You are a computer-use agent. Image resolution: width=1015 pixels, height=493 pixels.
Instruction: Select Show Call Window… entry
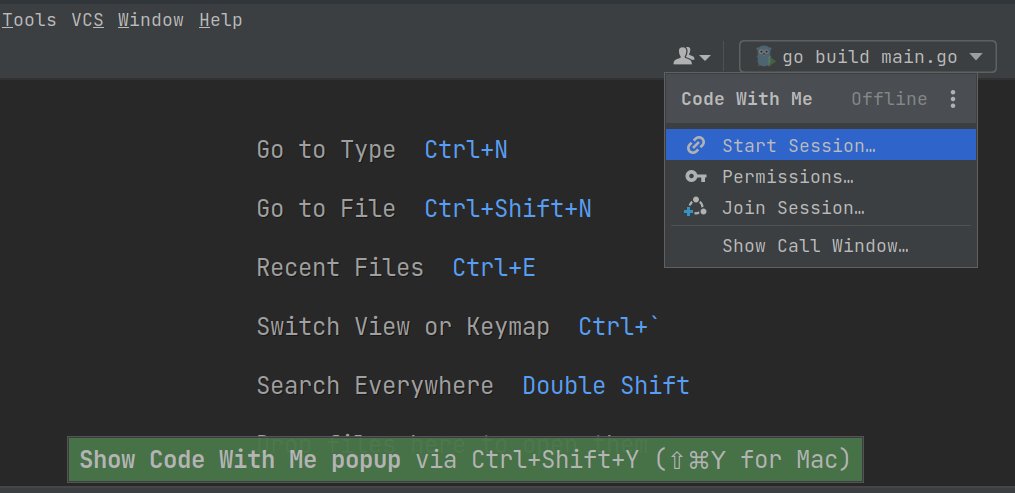click(821, 246)
